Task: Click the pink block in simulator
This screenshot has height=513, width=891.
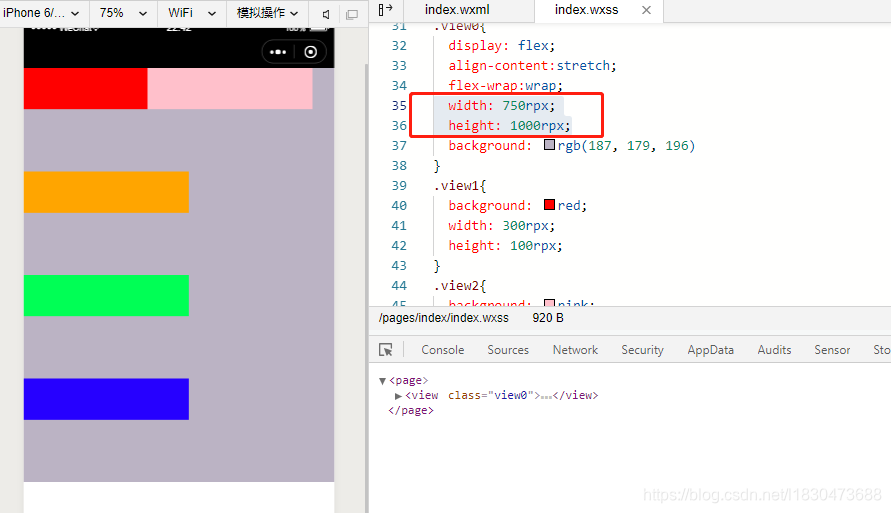Action: pos(230,88)
